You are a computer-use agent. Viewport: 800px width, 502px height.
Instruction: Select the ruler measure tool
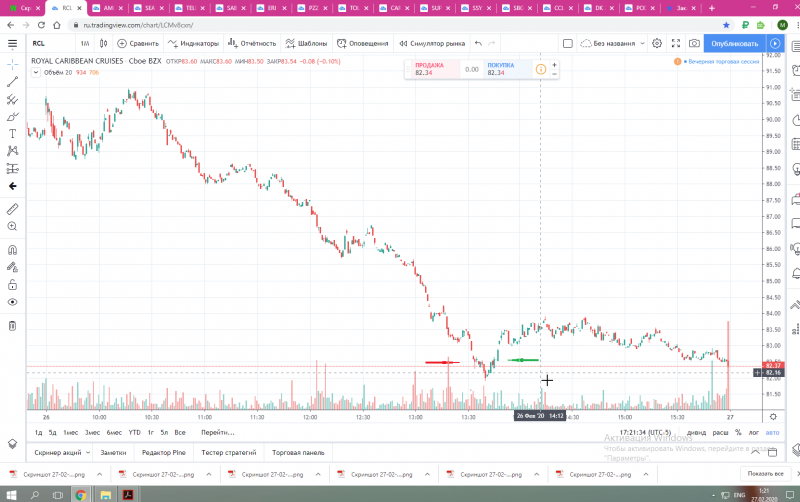pos(12,209)
